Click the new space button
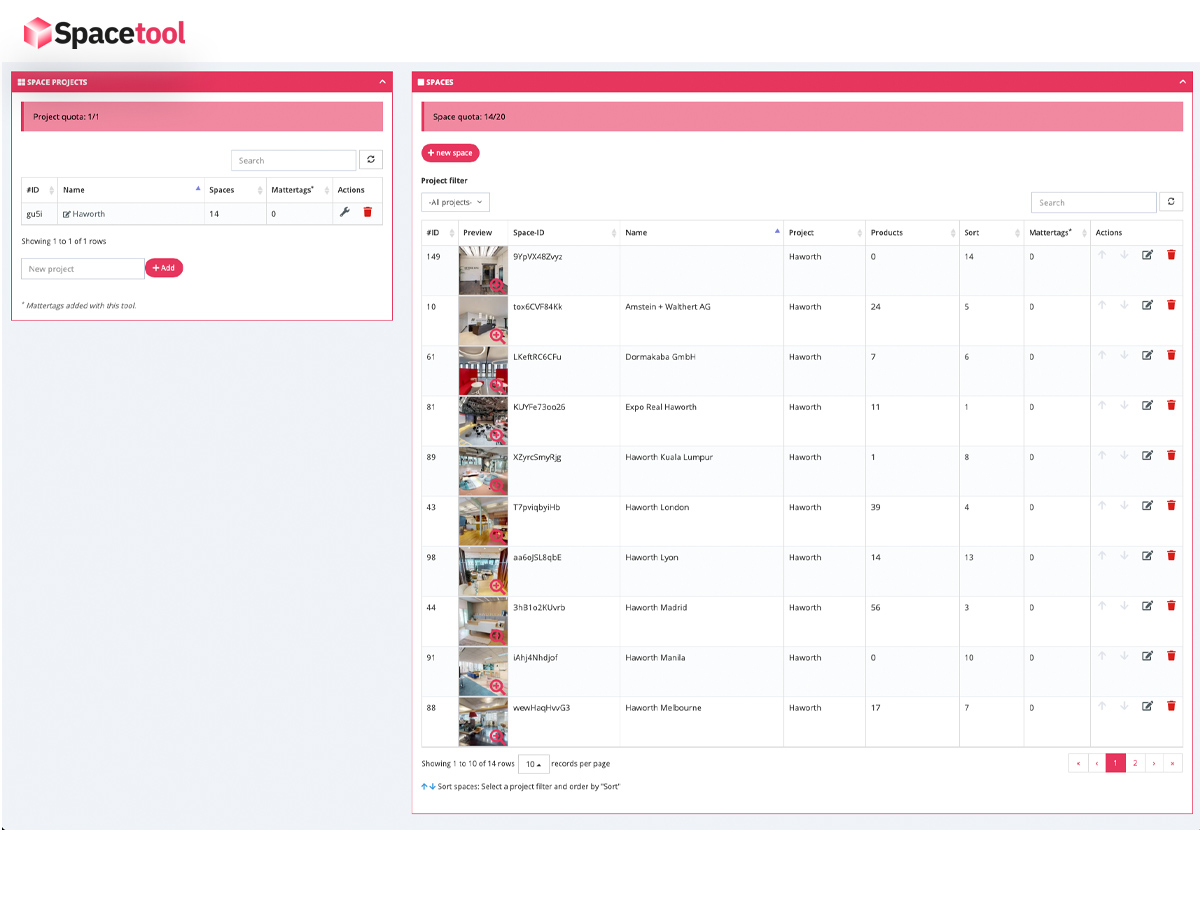 coord(450,153)
